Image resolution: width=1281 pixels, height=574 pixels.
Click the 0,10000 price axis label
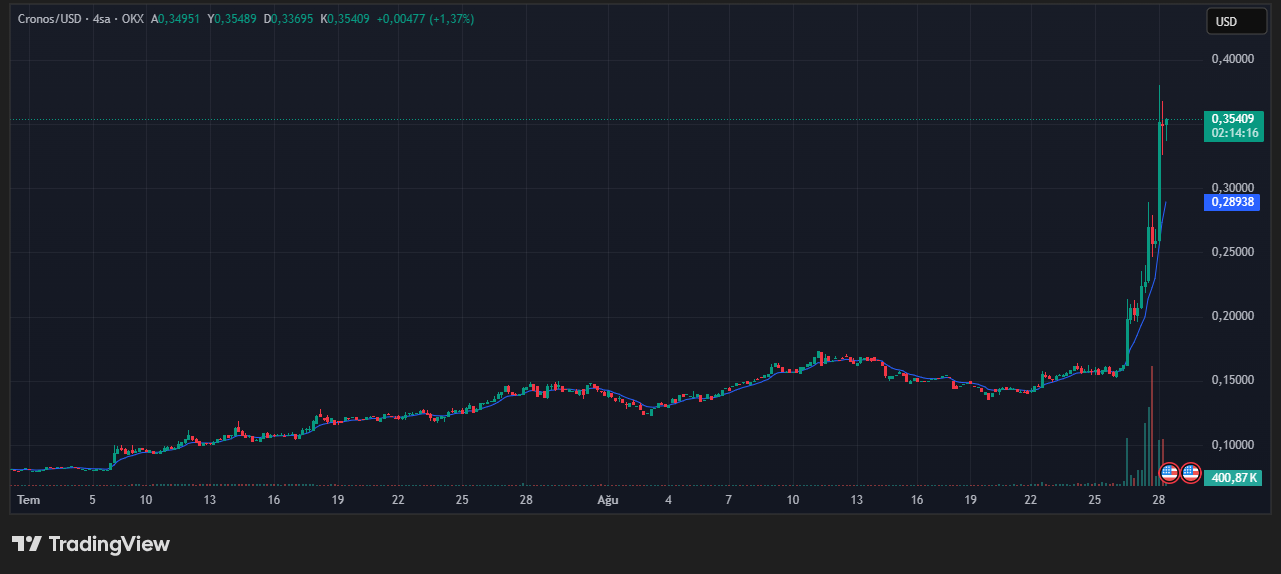[1232, 444]
